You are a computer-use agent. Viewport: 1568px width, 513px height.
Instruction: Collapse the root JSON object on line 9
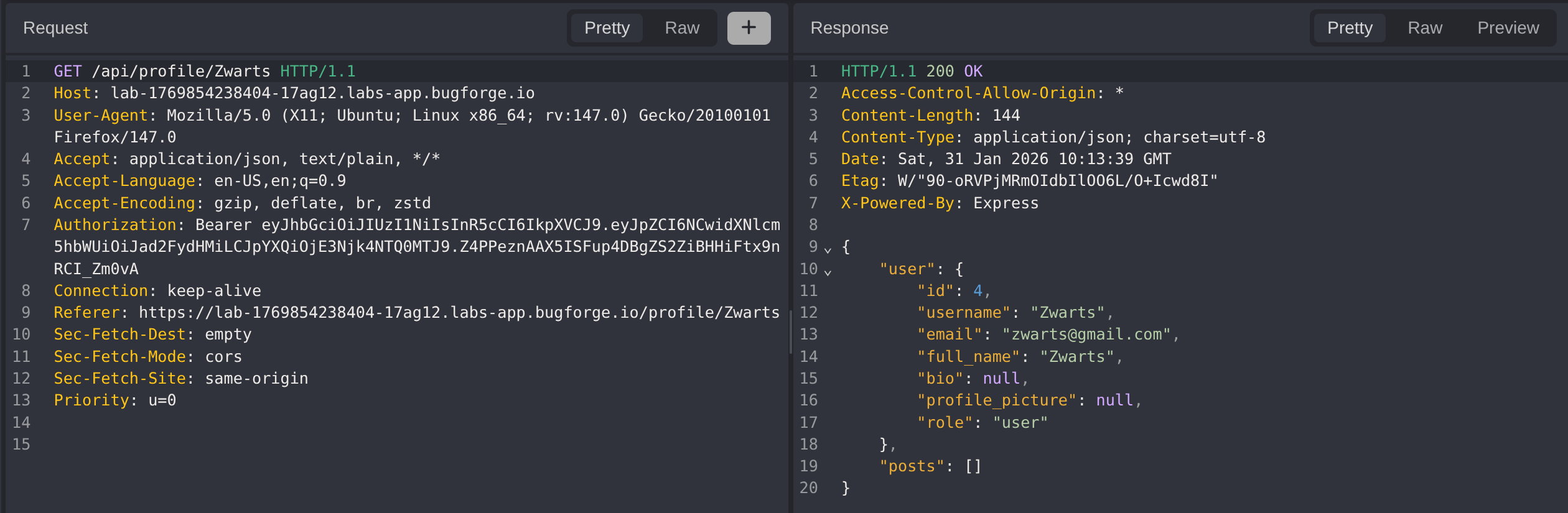tap(828, 249)
